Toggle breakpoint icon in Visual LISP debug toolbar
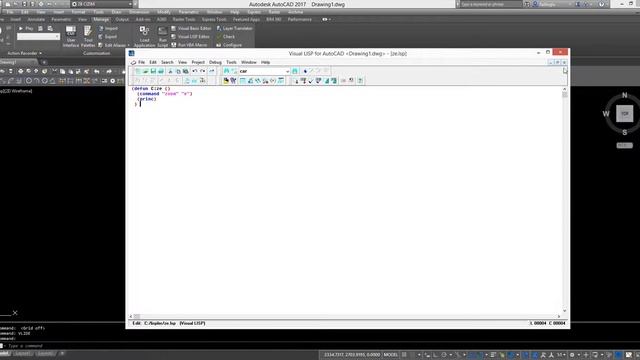Screen dimensions: 640x360 pyautogui.click(x=187, y=81)
